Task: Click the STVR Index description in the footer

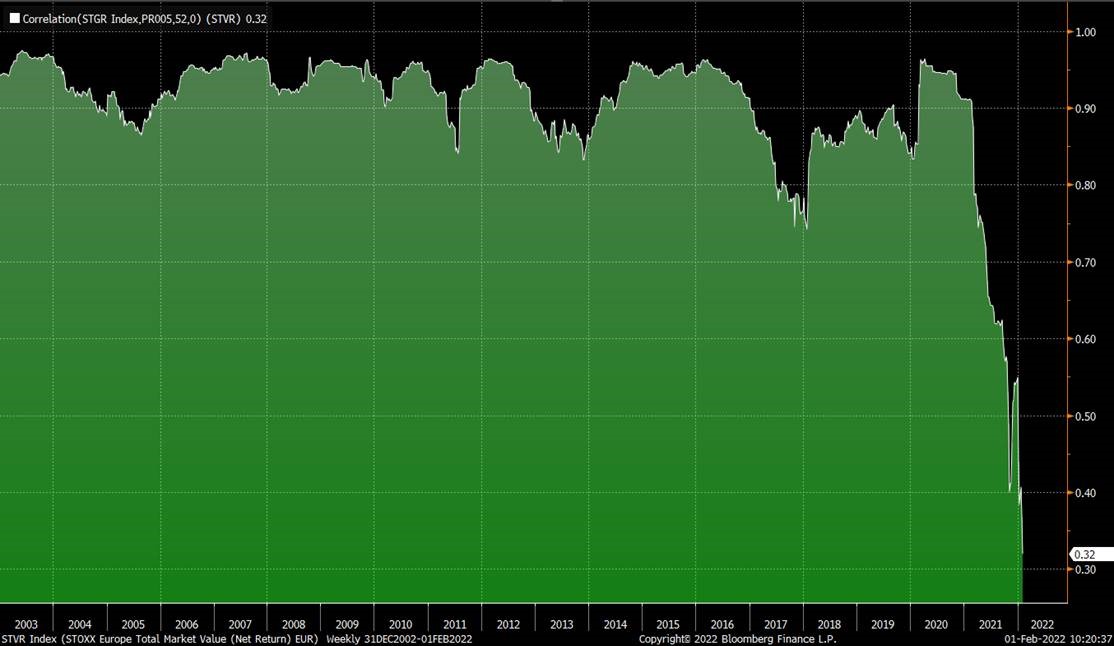Action: (161, 638)
